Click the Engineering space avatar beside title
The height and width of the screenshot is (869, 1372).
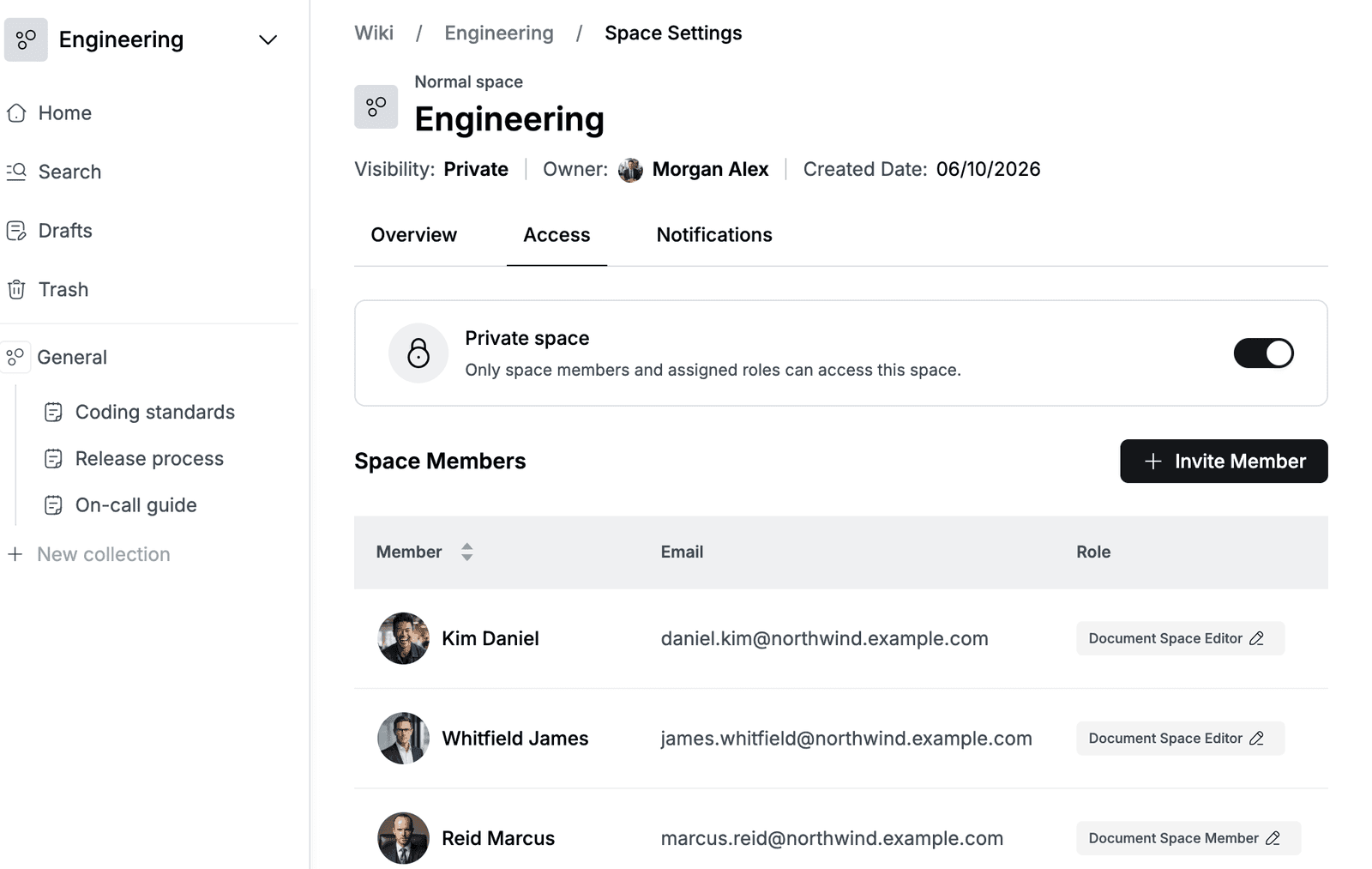point(376,106)
